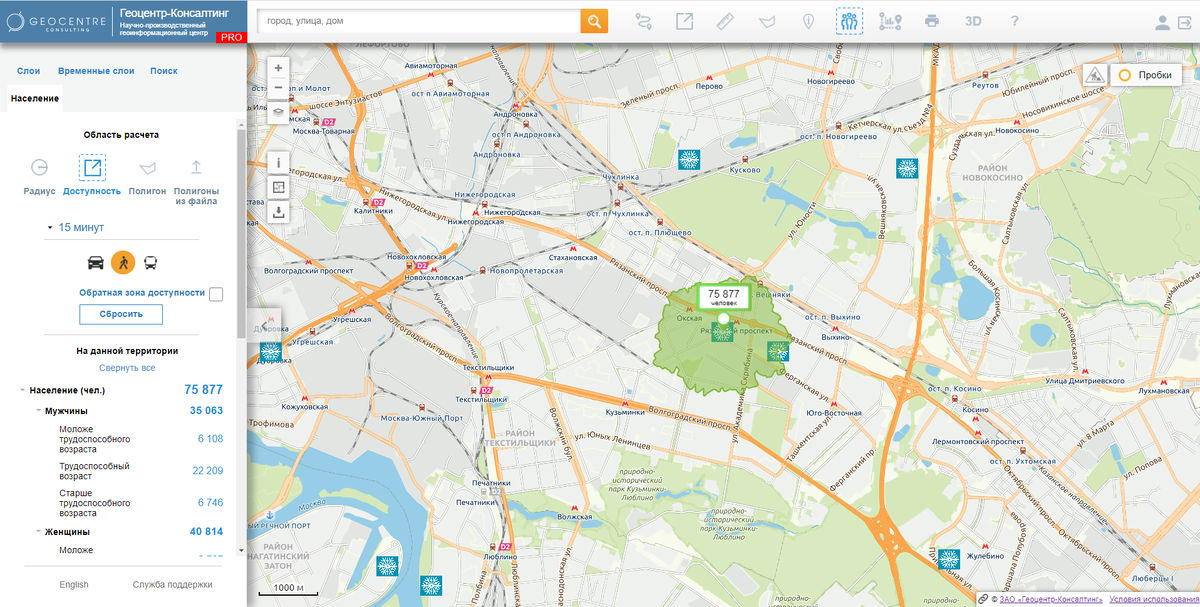Open the user profile icon
1200x607 pixels.
point(1162,22)
